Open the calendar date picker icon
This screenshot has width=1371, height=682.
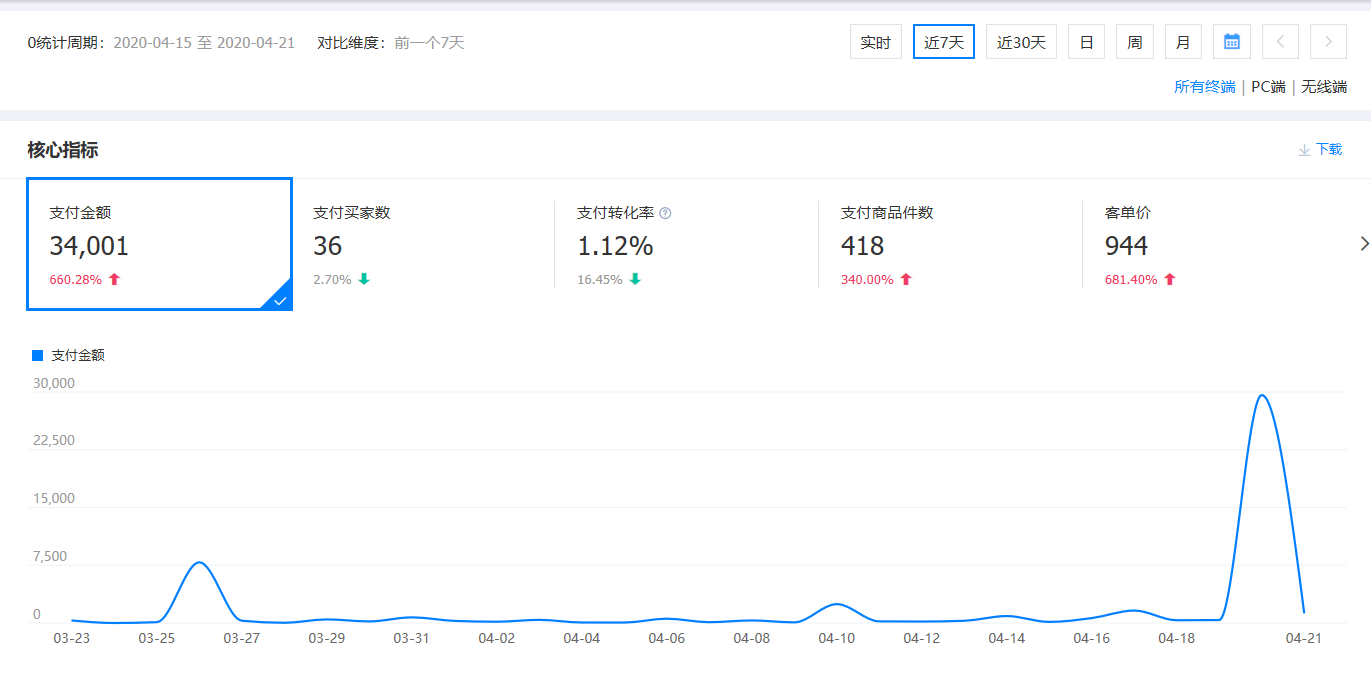pyautogui.click(x=1231, y=41)
